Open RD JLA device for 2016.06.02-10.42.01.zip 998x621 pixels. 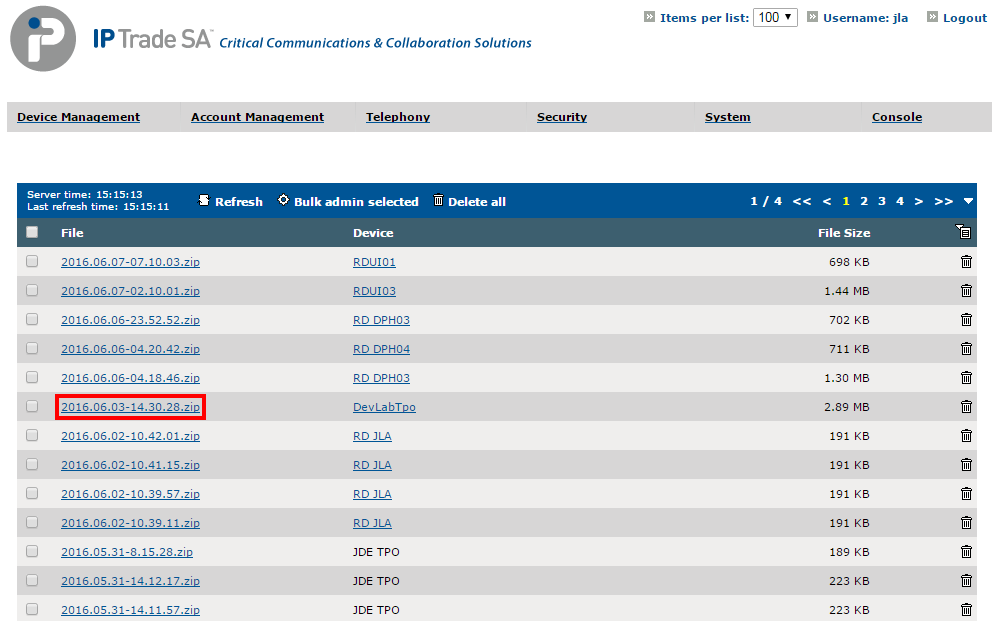click(372, 436)
